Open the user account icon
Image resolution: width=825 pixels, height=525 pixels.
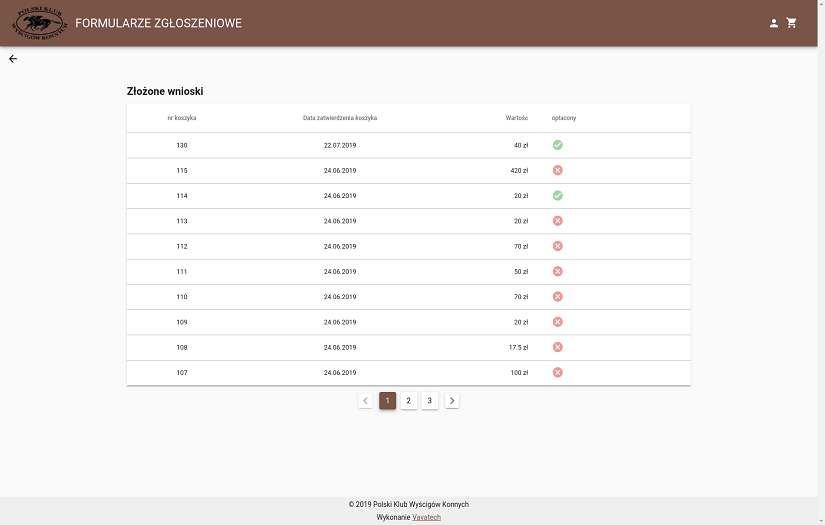[x=773, y=23]
